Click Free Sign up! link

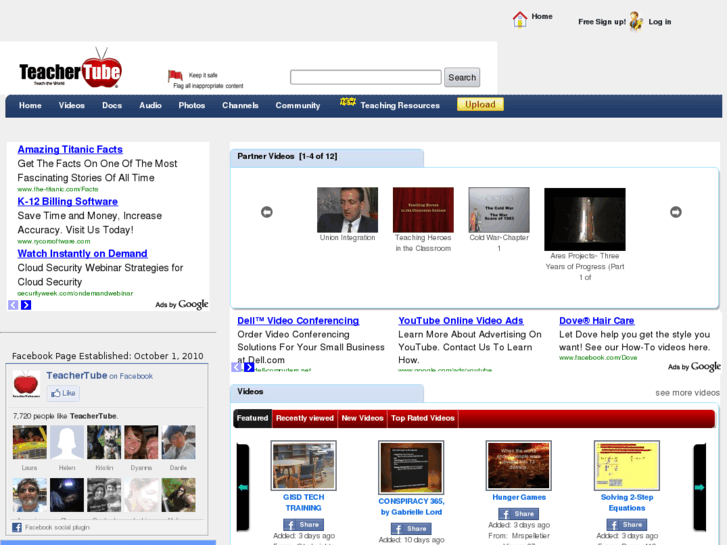click(602, 22)
